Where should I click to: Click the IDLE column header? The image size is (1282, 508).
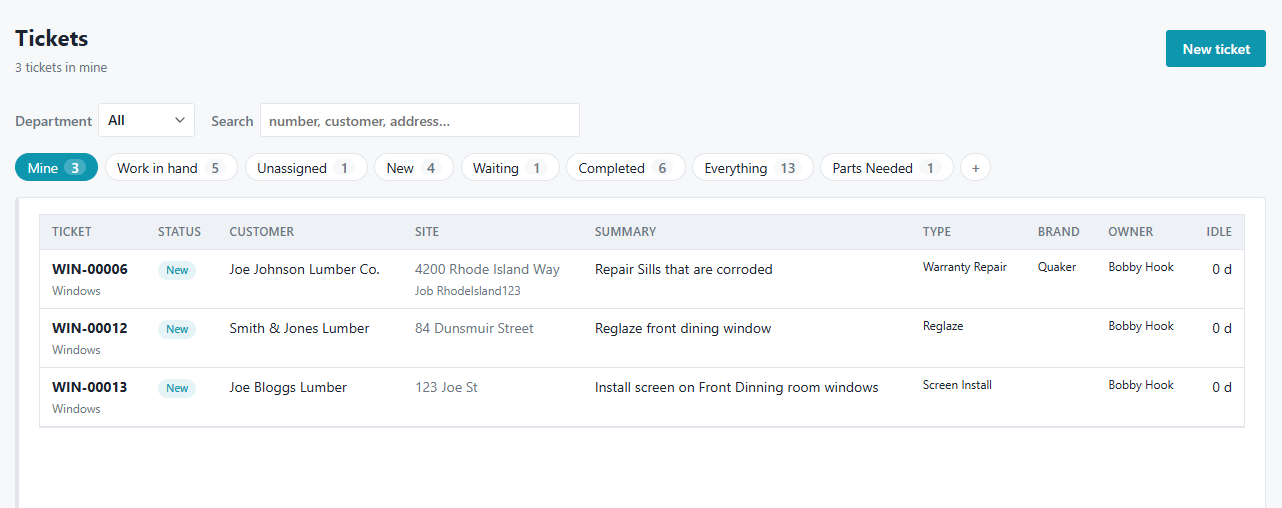[x=1219, y=231]
